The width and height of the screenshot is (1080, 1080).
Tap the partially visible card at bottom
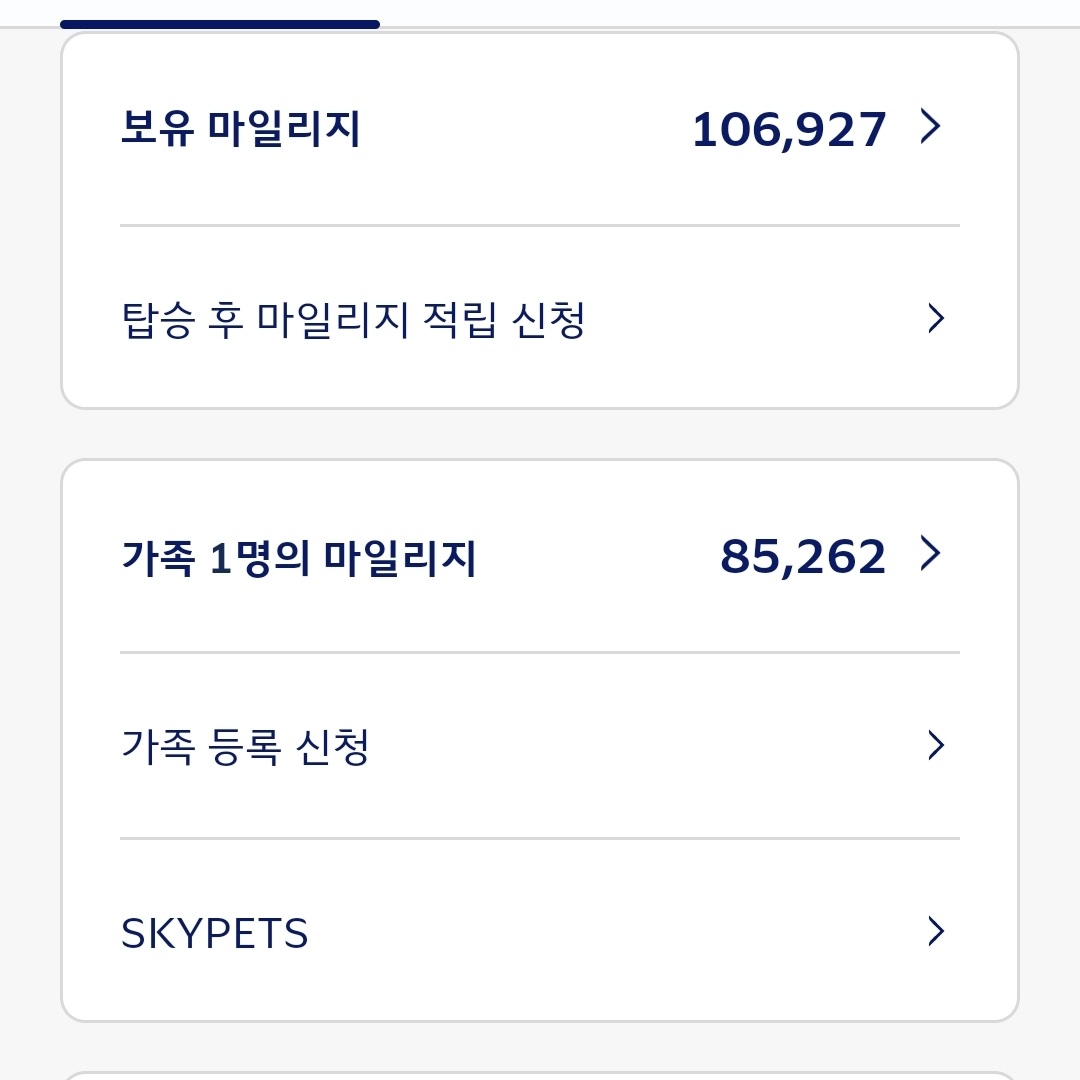pos(540,1075)
